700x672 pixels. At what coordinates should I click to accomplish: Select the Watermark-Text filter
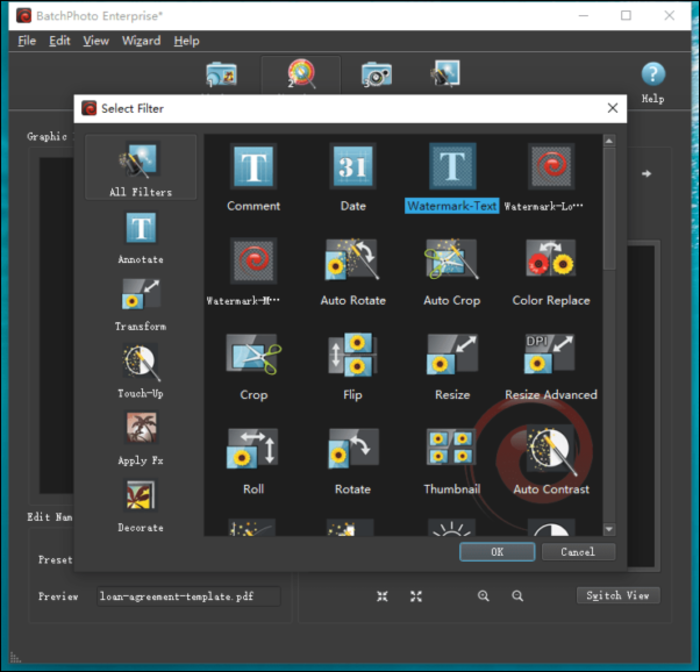[452, 166]
